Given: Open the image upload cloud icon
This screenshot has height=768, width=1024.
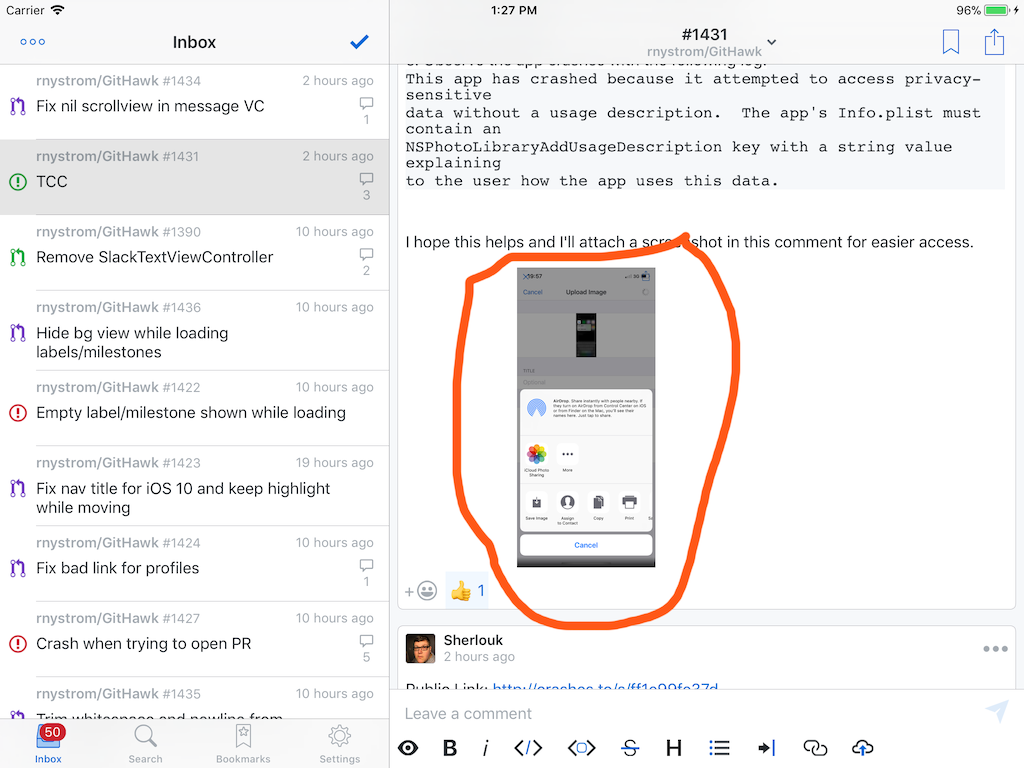Looking at the screenshot, I should pos(862,747).
